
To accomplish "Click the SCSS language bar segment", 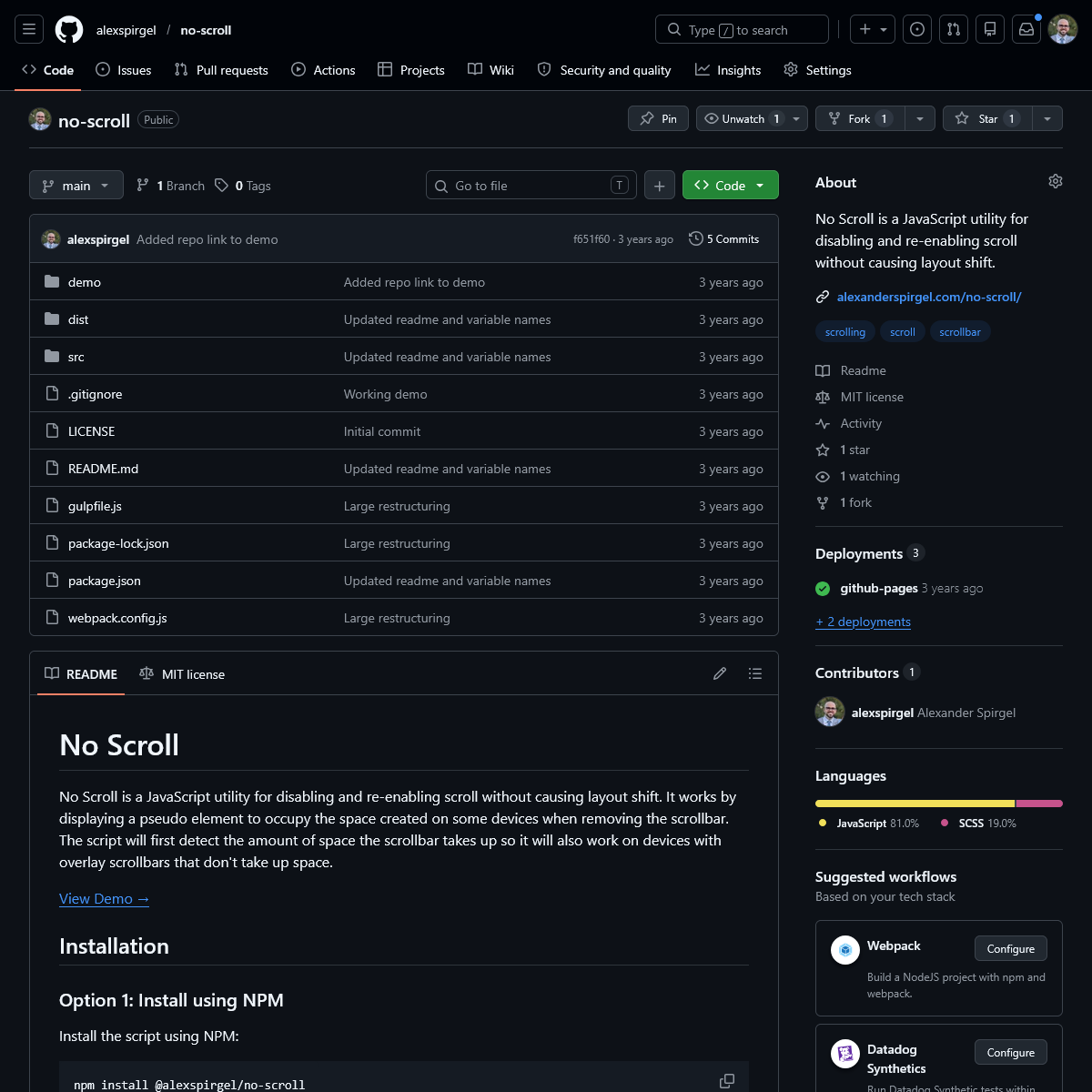I will [1039, 804].
